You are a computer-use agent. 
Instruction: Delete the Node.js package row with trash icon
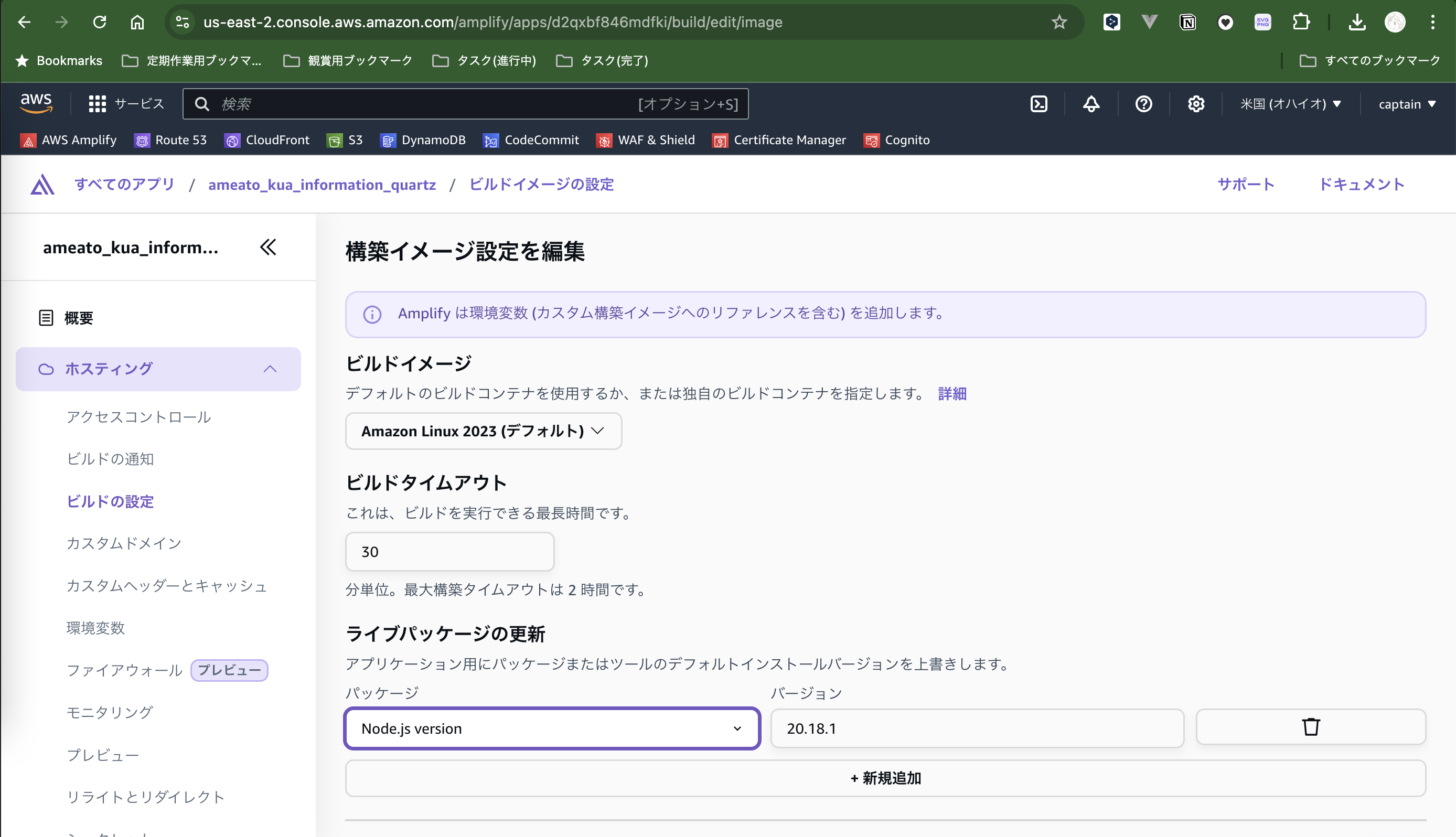click(1310, 727)
